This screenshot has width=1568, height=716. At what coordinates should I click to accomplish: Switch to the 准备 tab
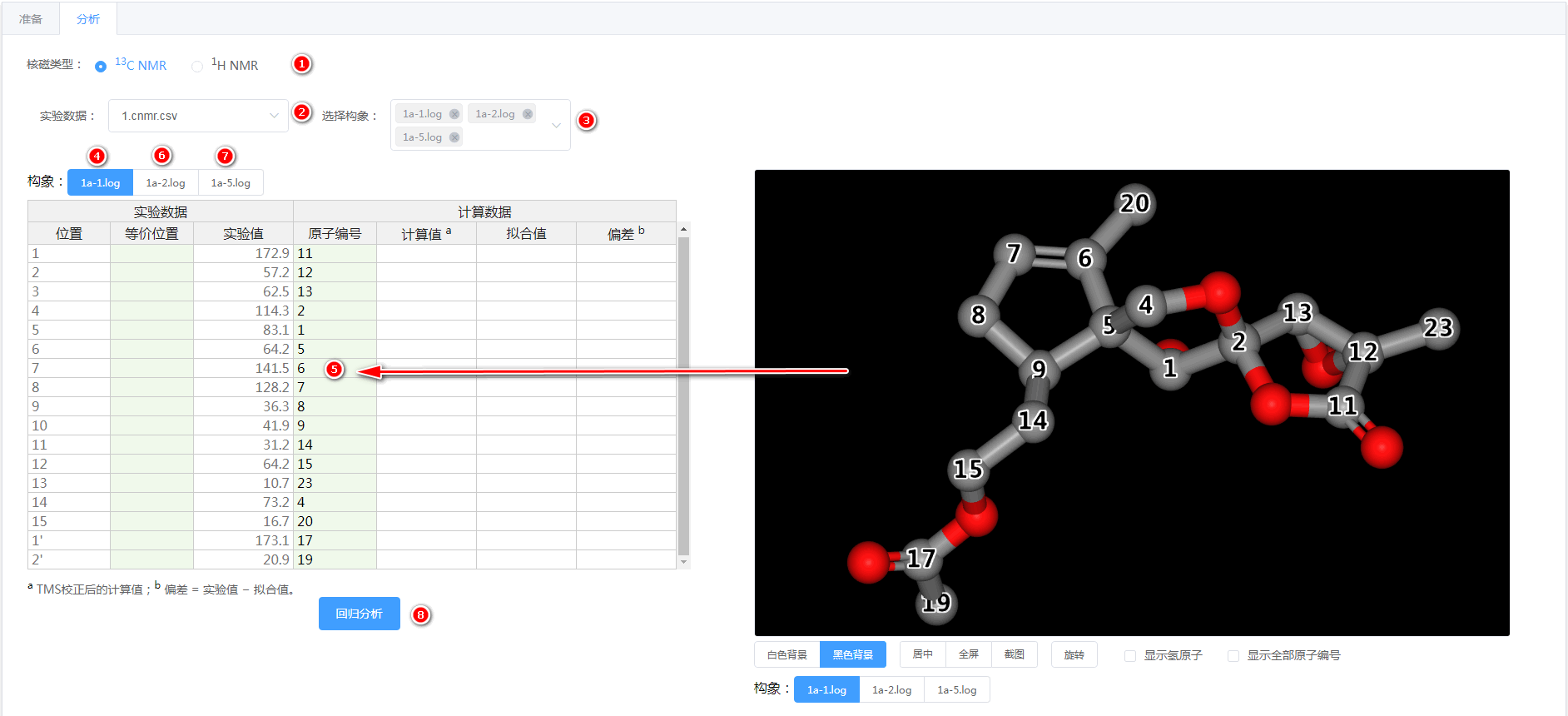pyautogui.click(x=31, y=18)
